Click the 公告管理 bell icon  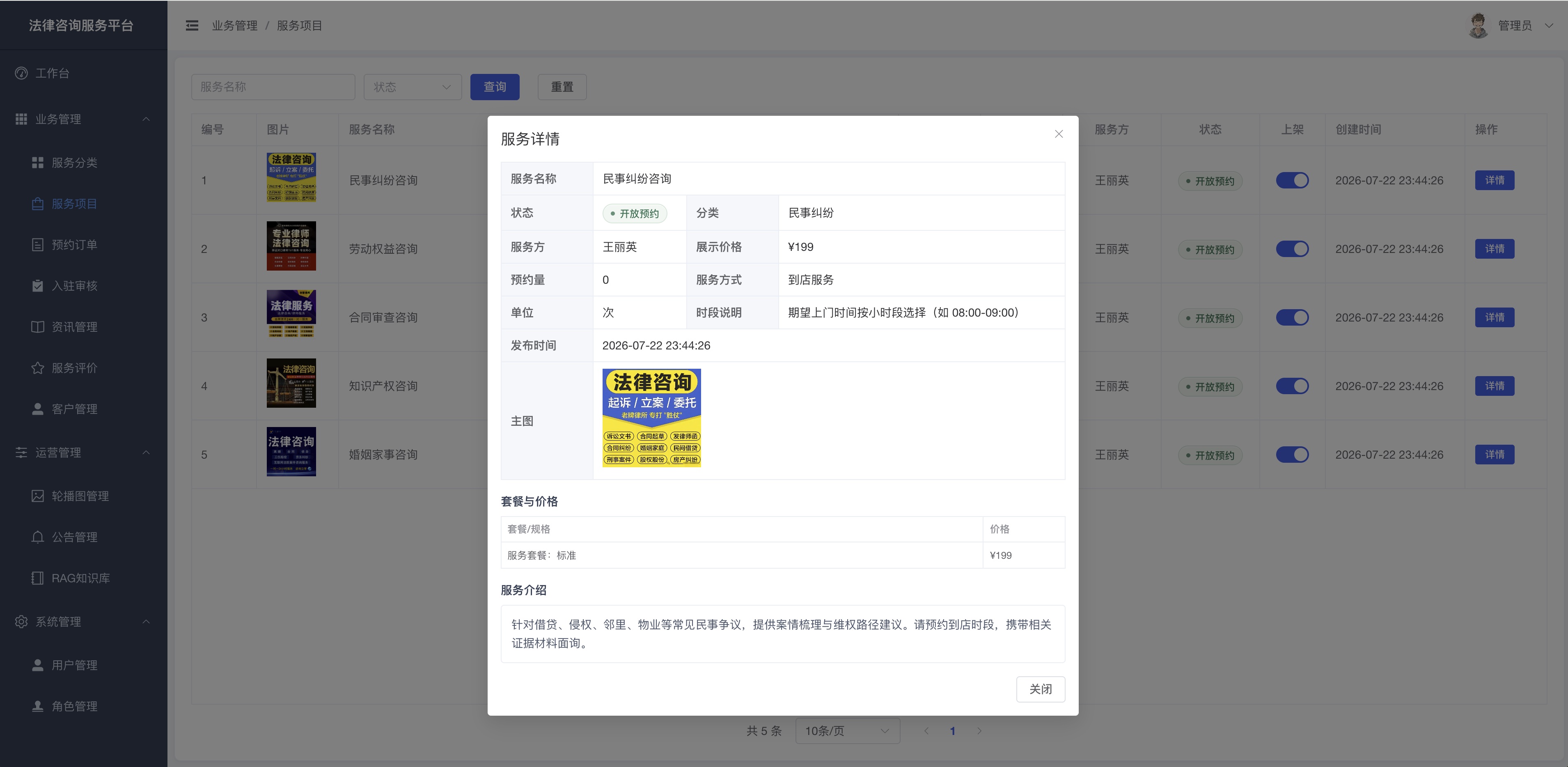38,537
